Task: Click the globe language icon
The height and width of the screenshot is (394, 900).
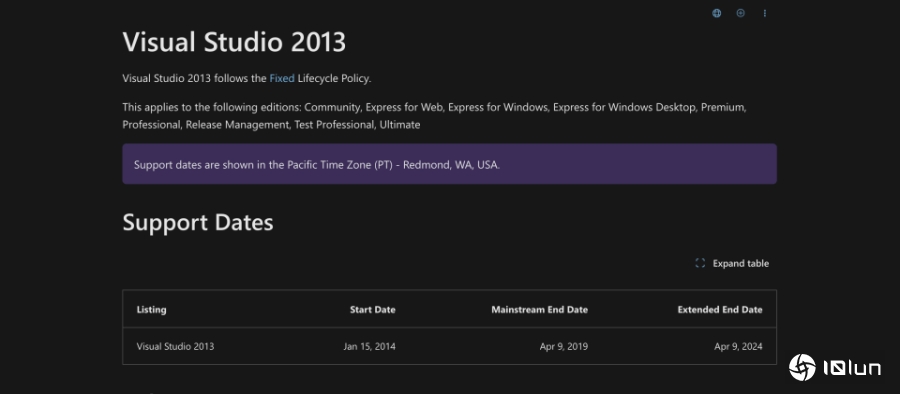Action: [716, 13]
